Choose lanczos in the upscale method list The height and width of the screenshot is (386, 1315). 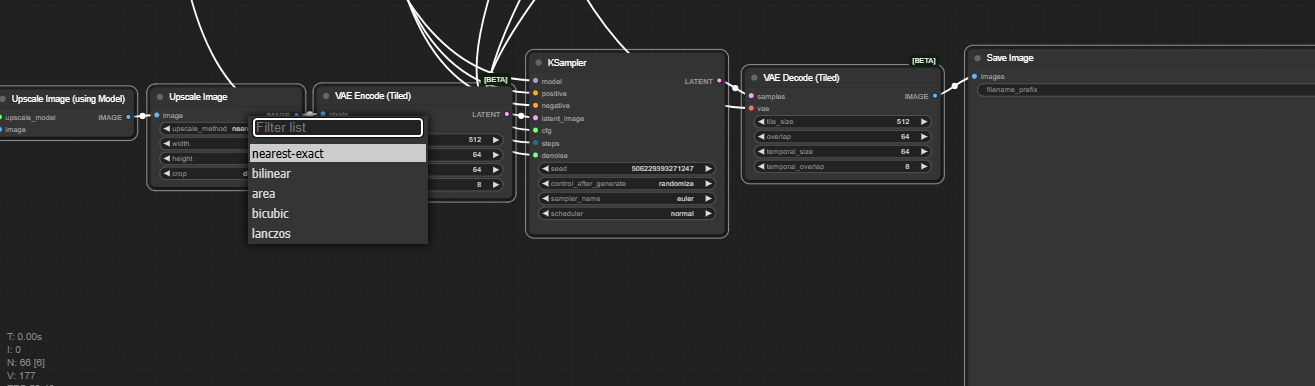point(338,234)
